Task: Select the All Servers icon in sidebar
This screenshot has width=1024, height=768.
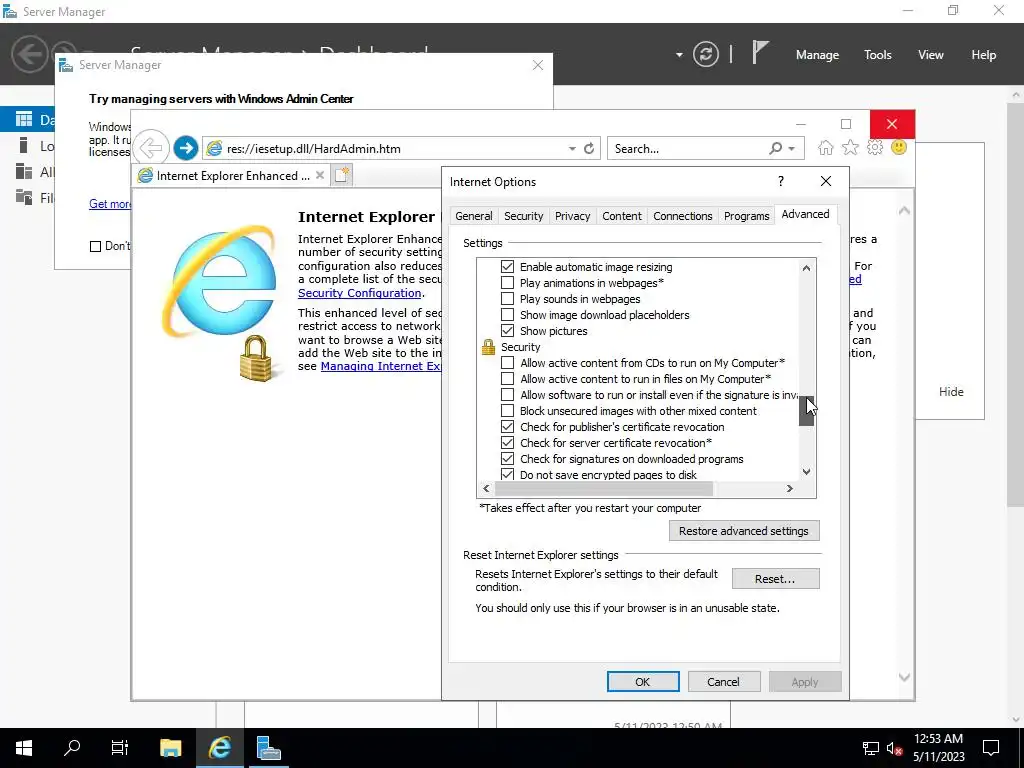Action: [24, 171]
